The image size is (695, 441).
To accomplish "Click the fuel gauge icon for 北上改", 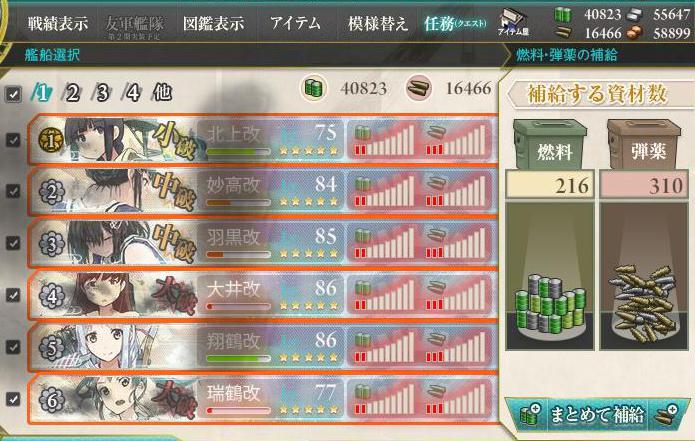I will [363, 132].
